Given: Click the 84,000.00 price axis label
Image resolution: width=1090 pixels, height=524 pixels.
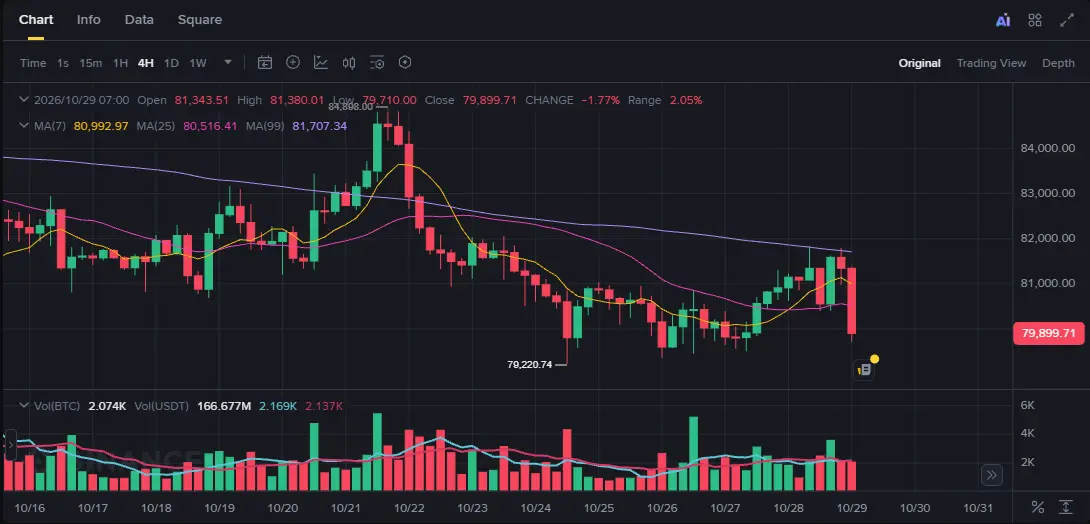Looking at the screenshot, I should (x=1048, y=148).
